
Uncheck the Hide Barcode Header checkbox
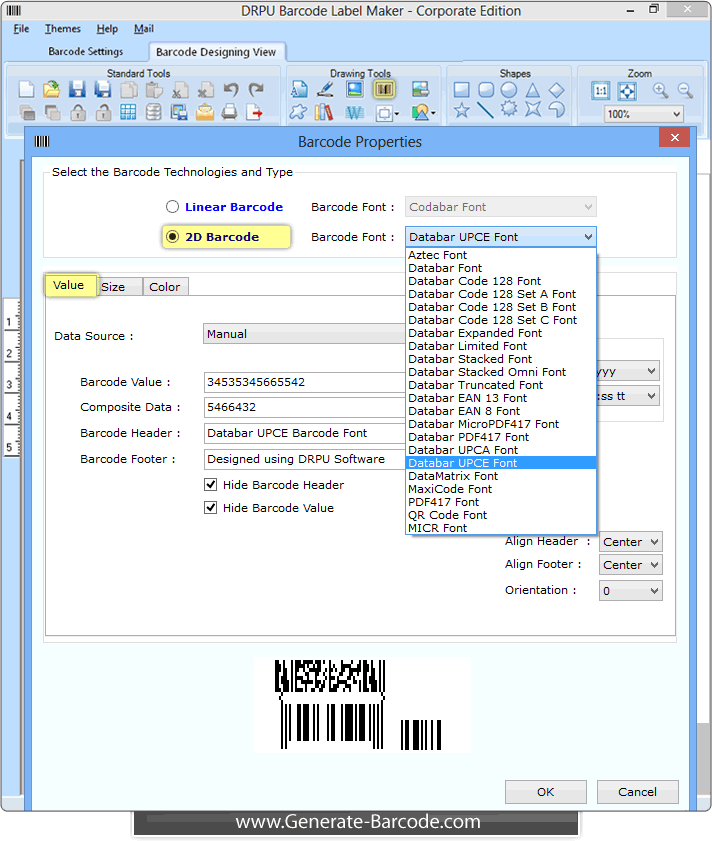click(211, 485)
